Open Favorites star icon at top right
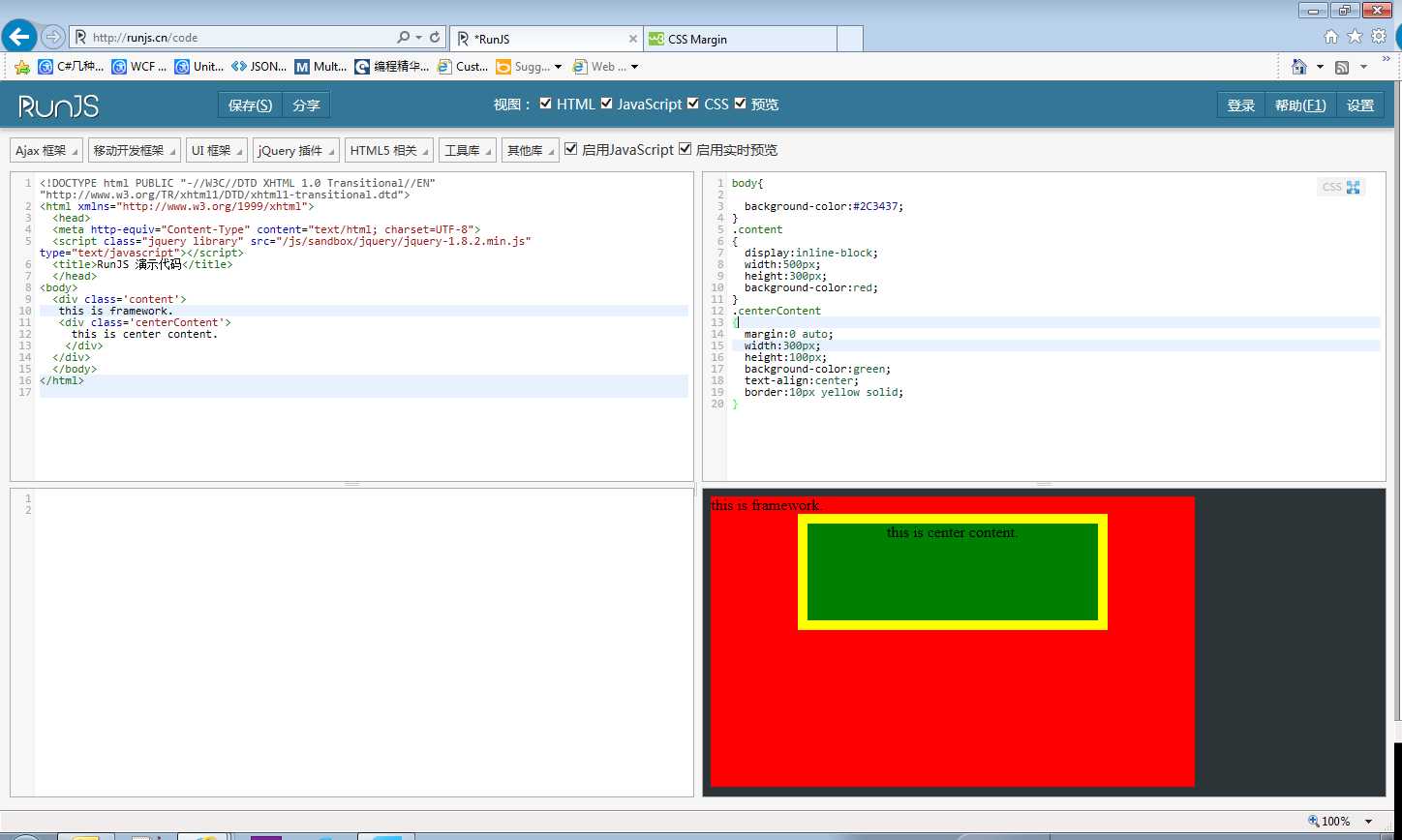Viewport: 1402px width, 840px height. [x=1355, y=37]
